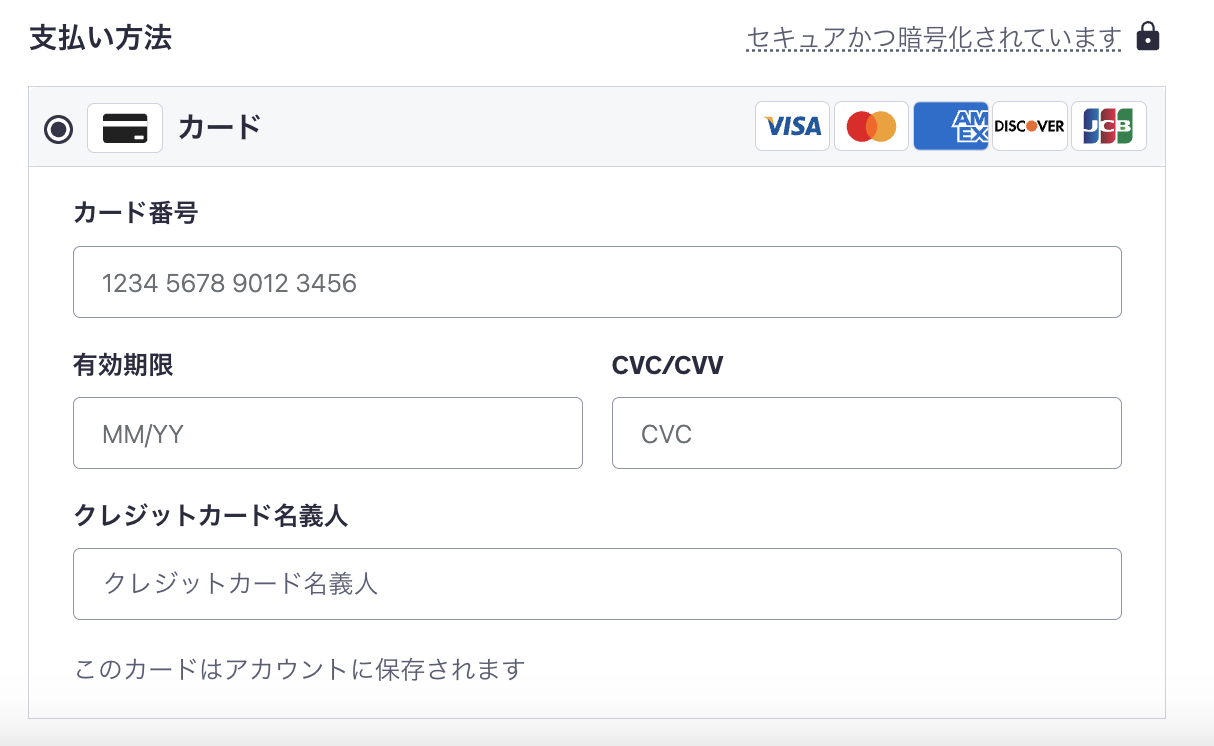This screenshot has width=1214, height=746.
Task: Click the 支払い方法 section heading
Action: tap(100, 39)
